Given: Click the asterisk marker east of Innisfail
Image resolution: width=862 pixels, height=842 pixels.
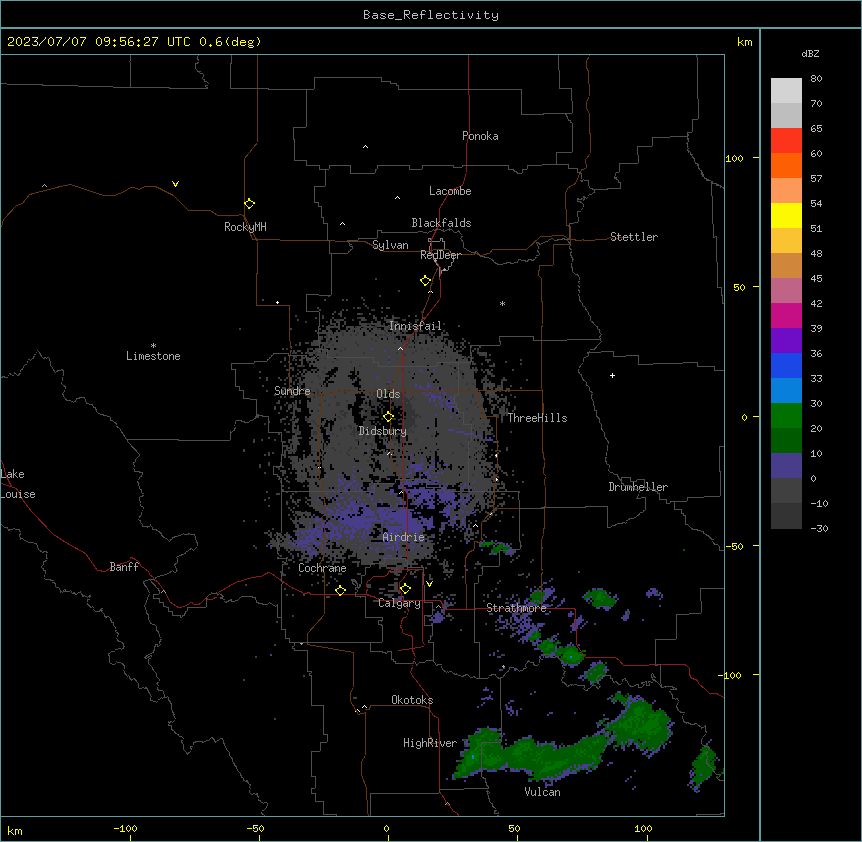Looking at the screenshot, I should pyautogui.click(x=502, y=303).
